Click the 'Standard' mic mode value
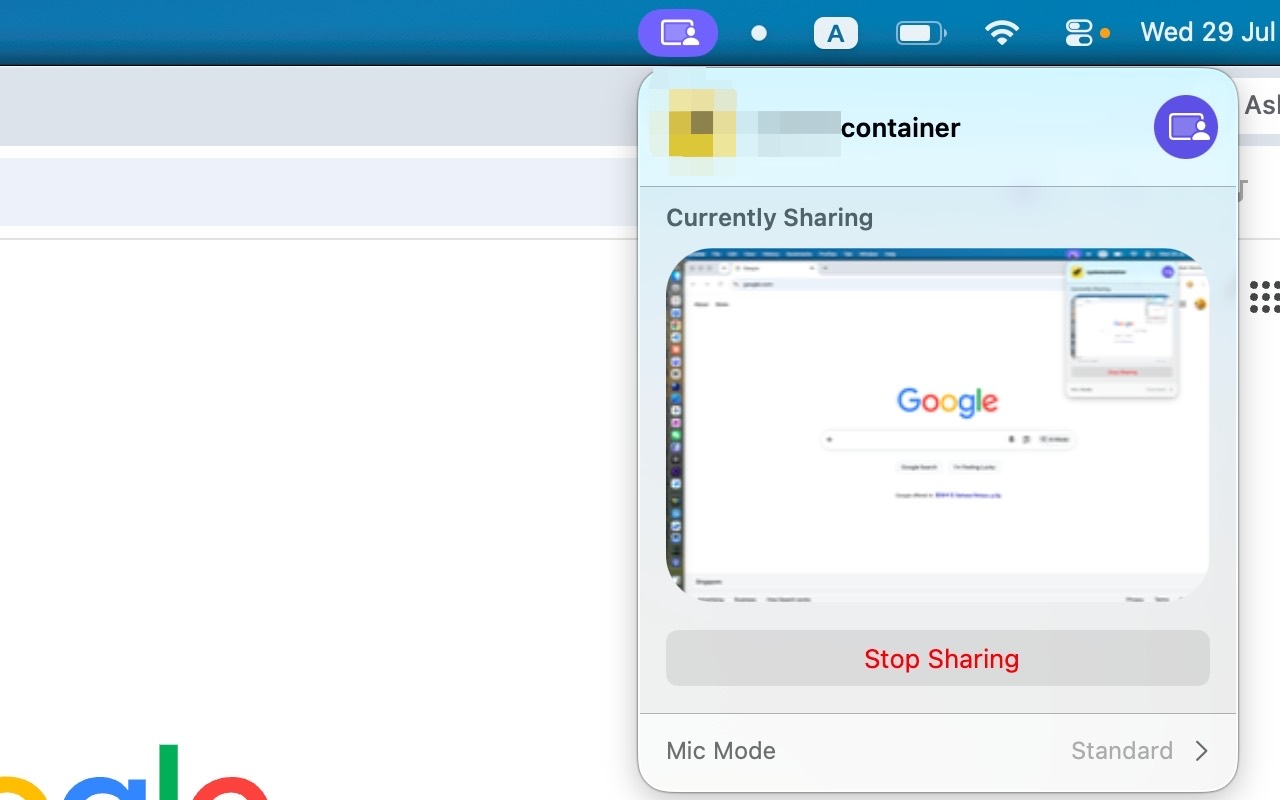Image resolution: width=1280 pixels, height=800 pixels. point(1122,751)
